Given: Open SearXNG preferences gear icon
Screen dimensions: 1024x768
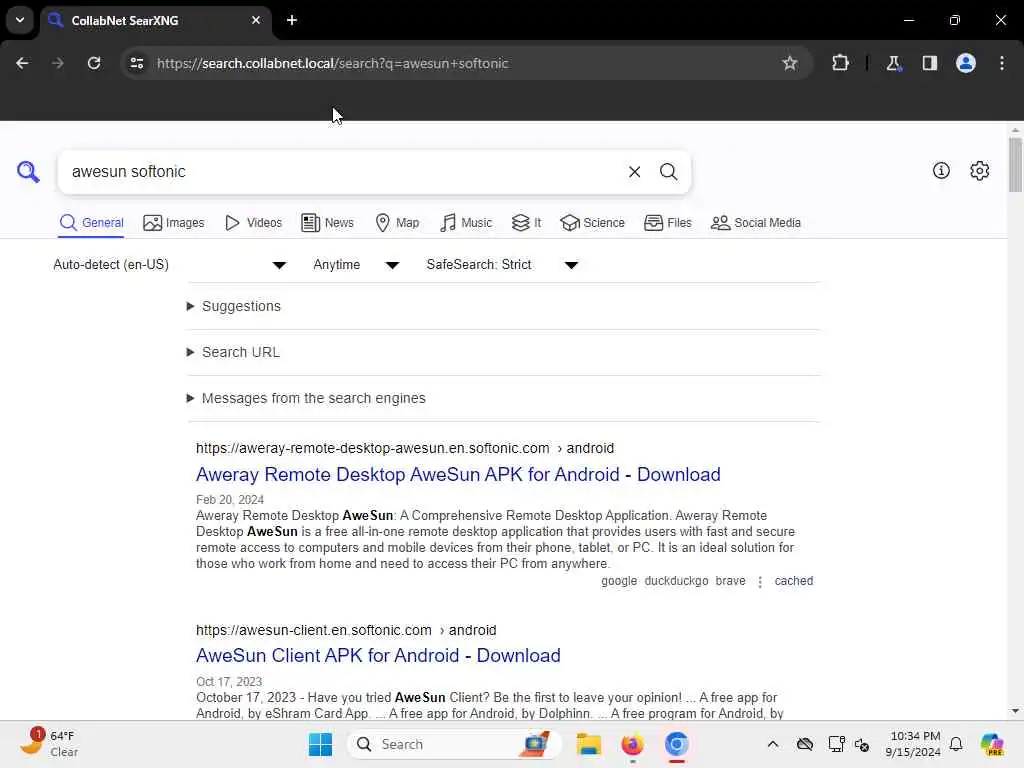Looking at the screenshot, I should coord(979,171).
